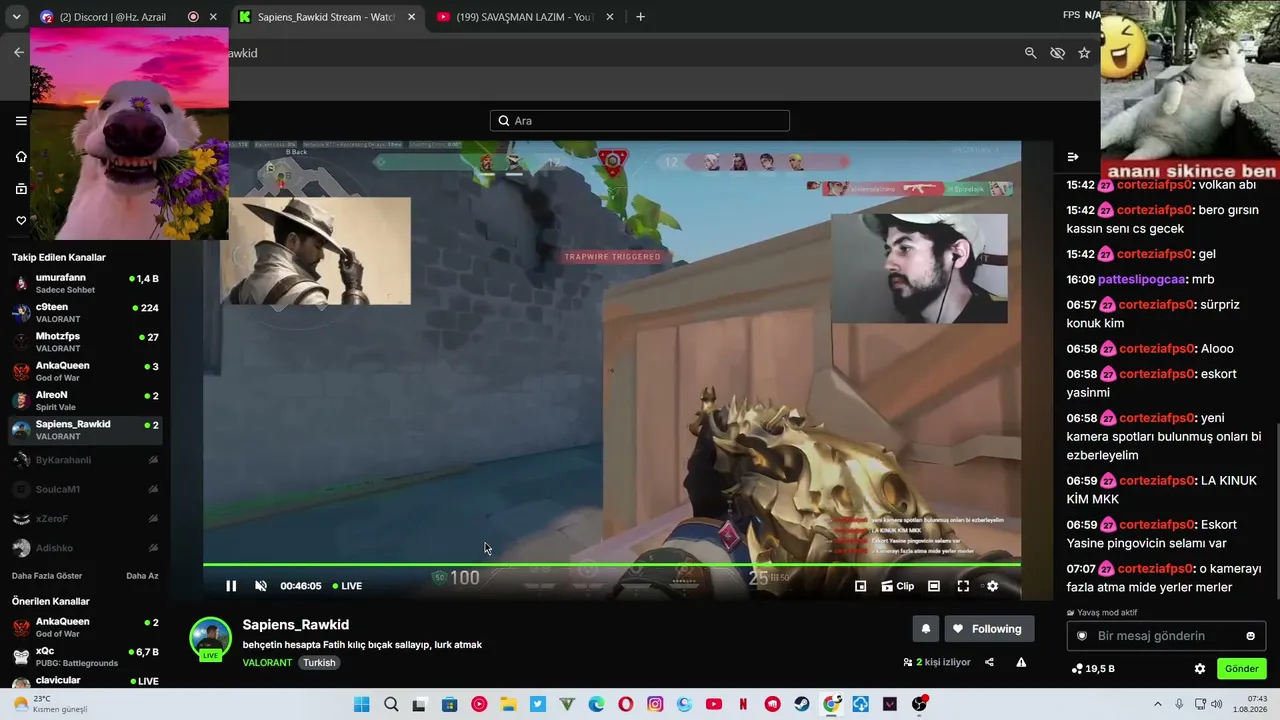1280x720 pixels.
Task: Open mini player (picture-in-picture) icon
Action: click(x=860, y=586)
